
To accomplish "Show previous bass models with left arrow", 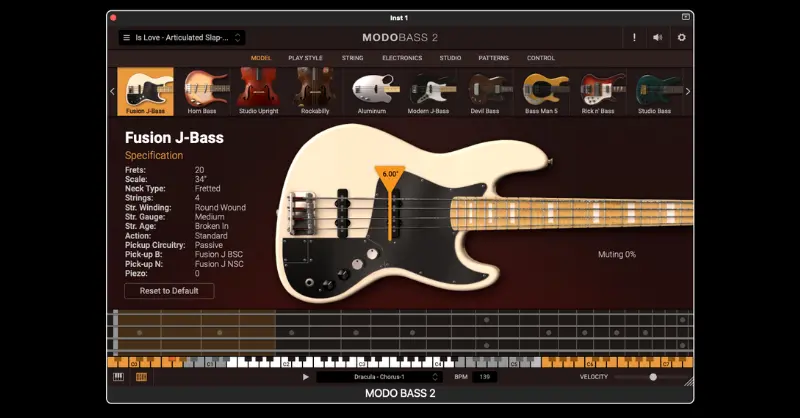I will [x=112, y=91].
